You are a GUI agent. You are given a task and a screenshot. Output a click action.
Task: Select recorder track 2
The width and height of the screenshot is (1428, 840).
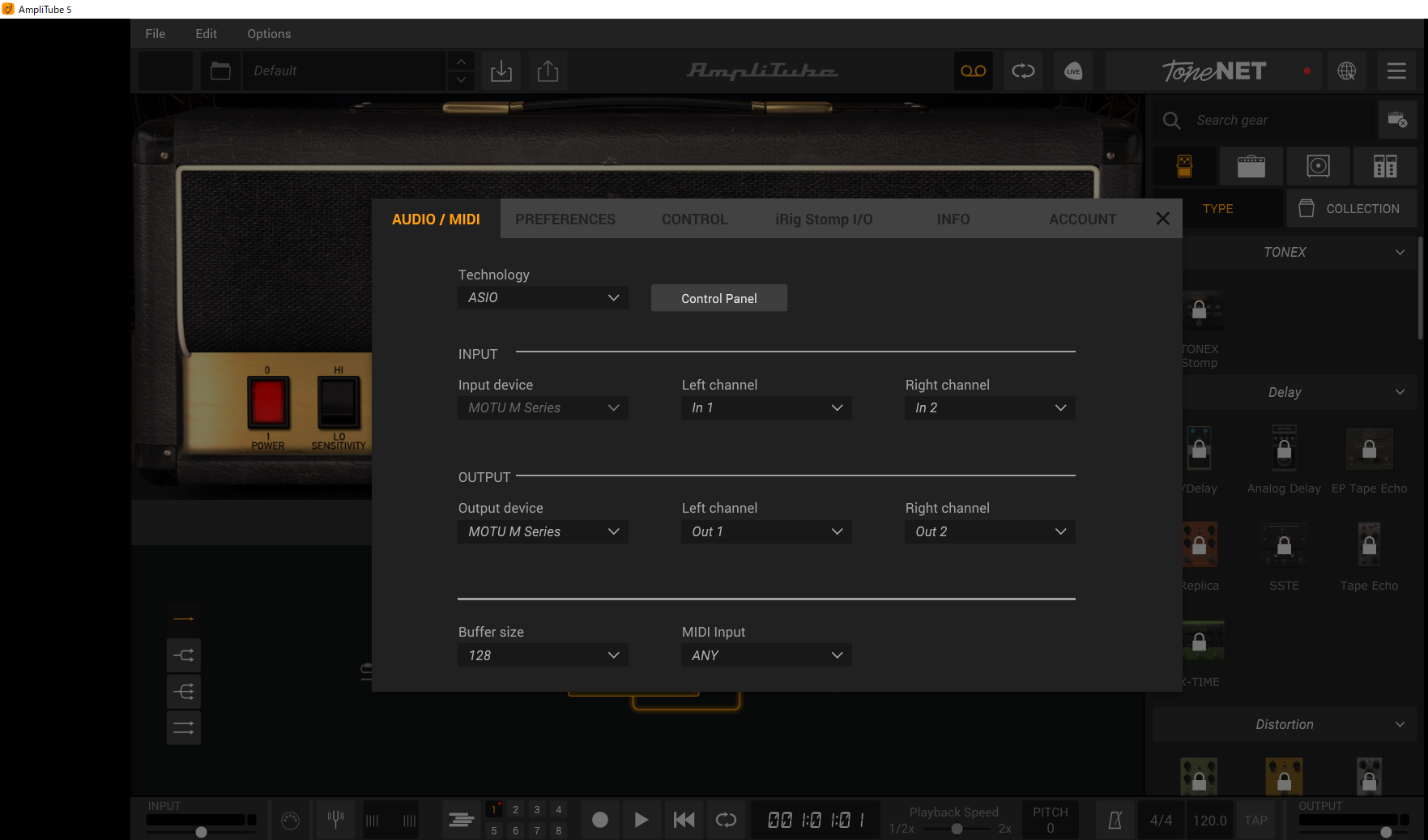[x=515, y=809]
